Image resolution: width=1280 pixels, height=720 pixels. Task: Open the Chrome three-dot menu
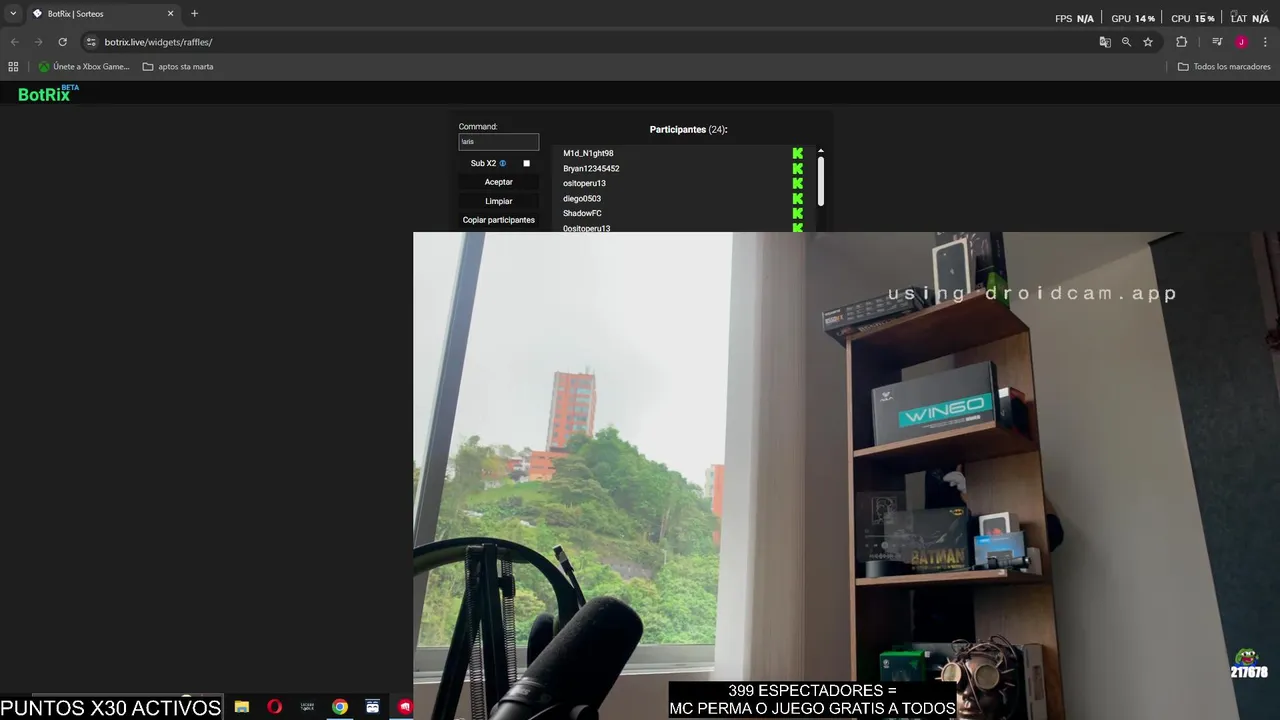[x=1265, y=42]
